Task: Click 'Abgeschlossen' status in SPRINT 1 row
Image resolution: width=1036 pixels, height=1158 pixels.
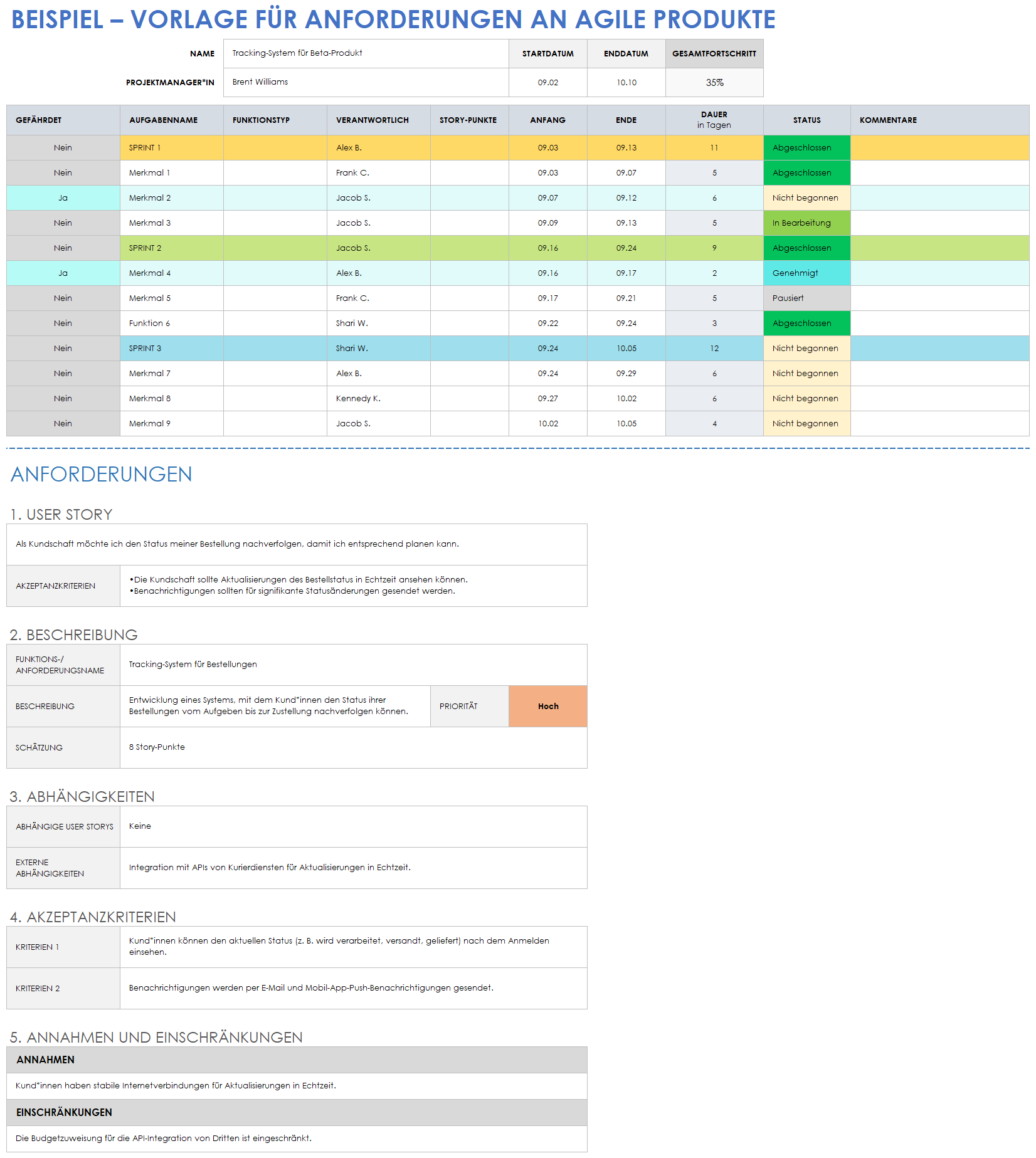Action: (x=806, y=147)
